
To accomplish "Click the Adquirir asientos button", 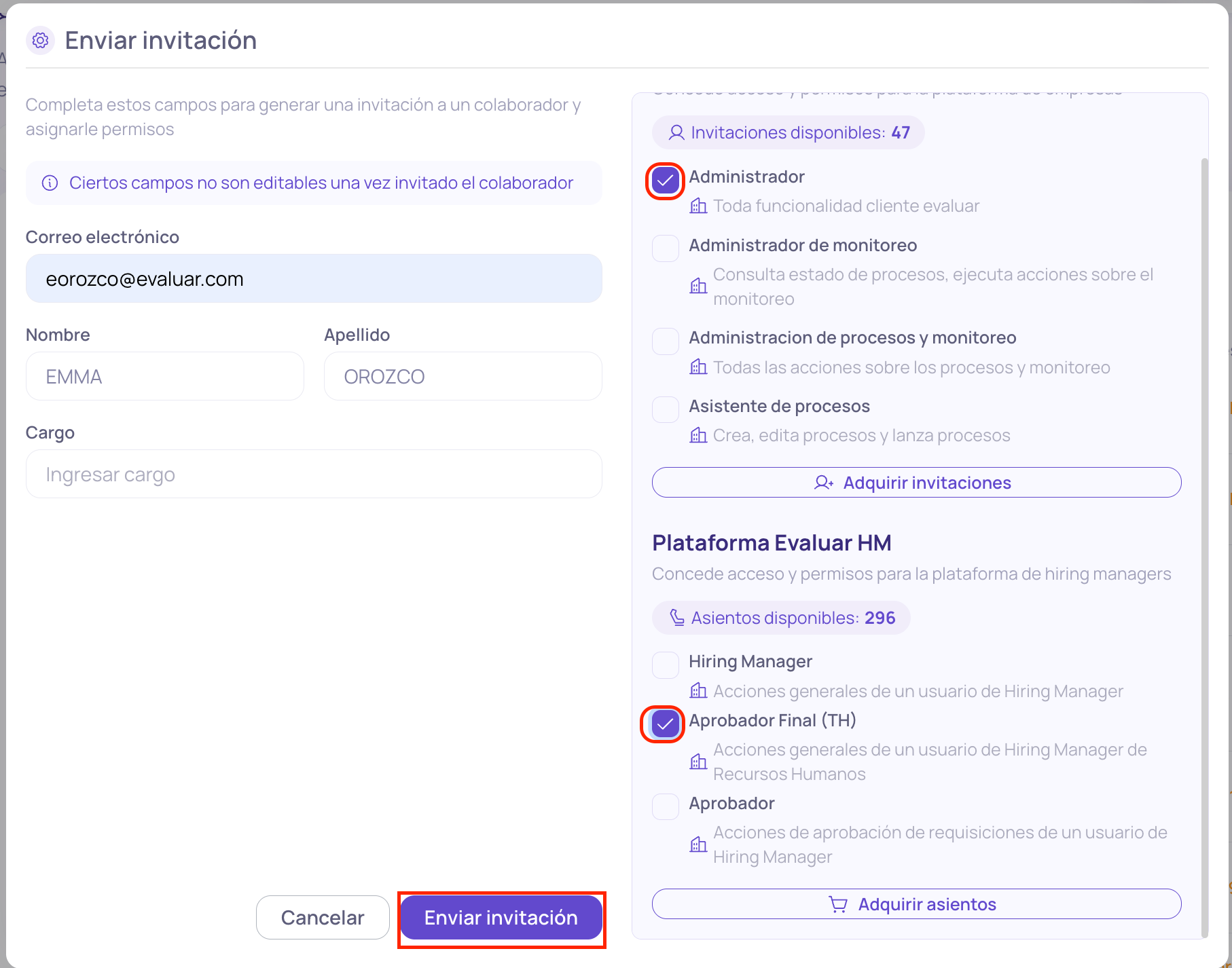I will click(916, 904).
